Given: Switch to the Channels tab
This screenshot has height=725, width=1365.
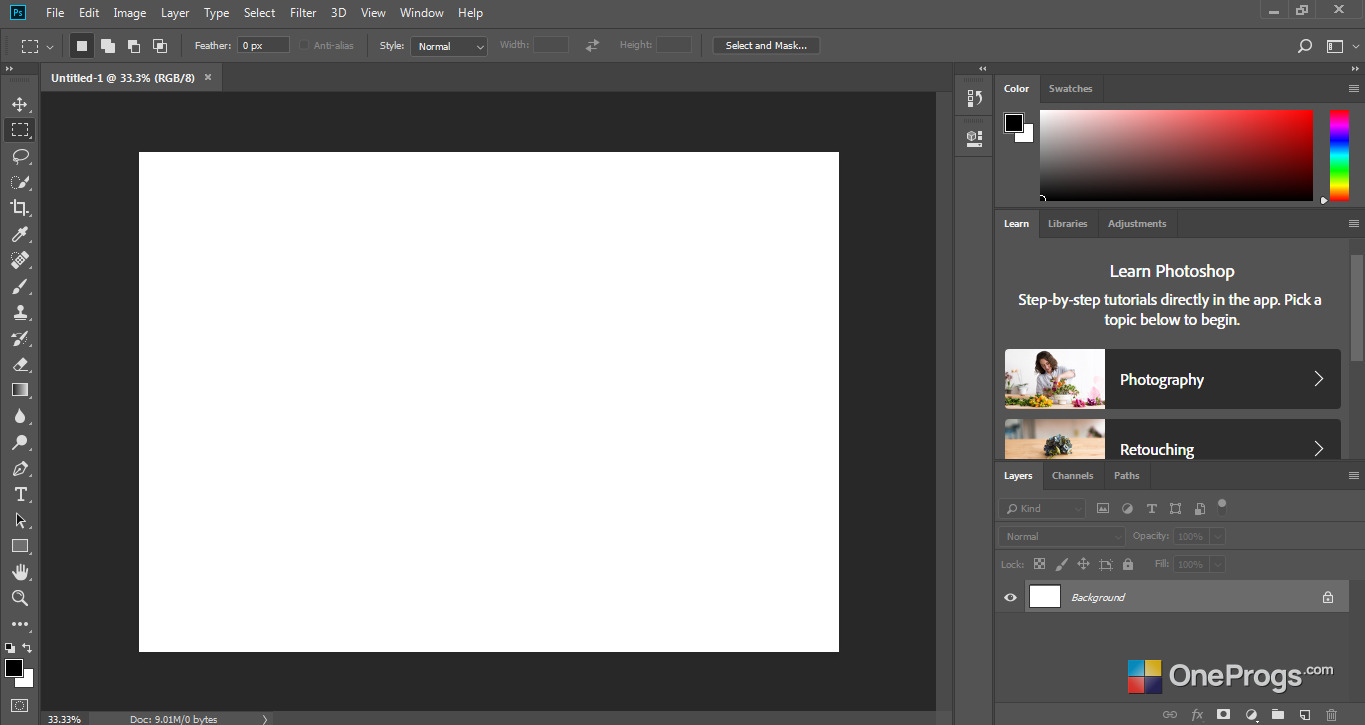Looking at the screenshot, I should pyautogui.click(x=1072, y=476).
